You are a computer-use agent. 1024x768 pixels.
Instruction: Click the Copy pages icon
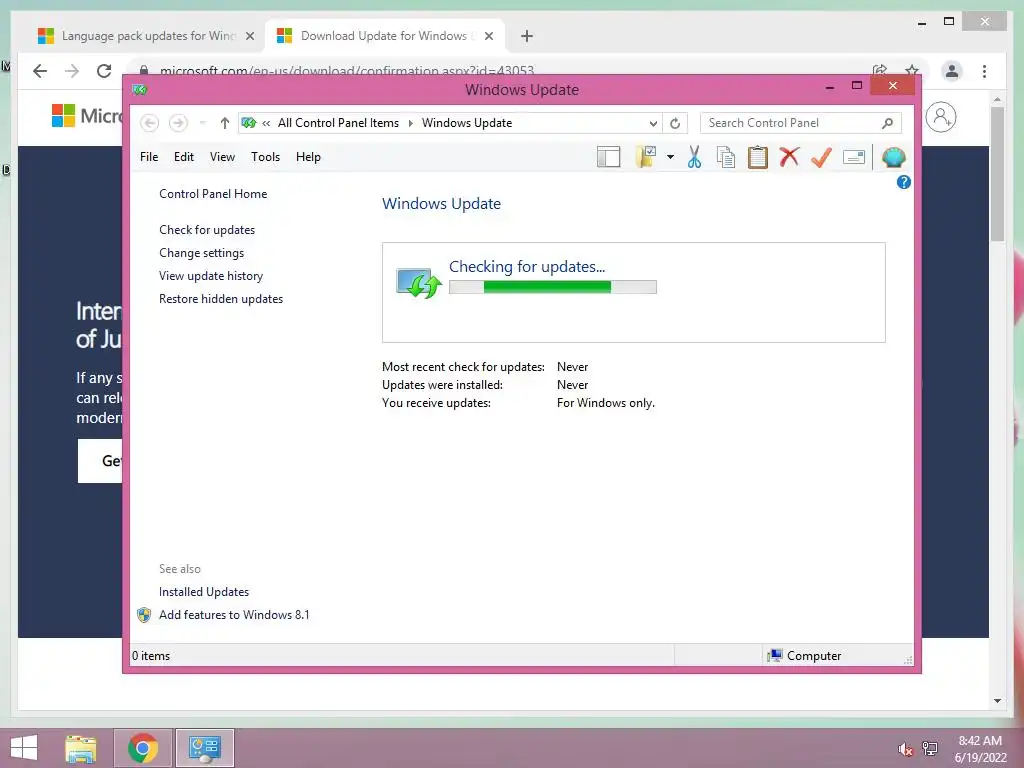click(x=726, y=157)
